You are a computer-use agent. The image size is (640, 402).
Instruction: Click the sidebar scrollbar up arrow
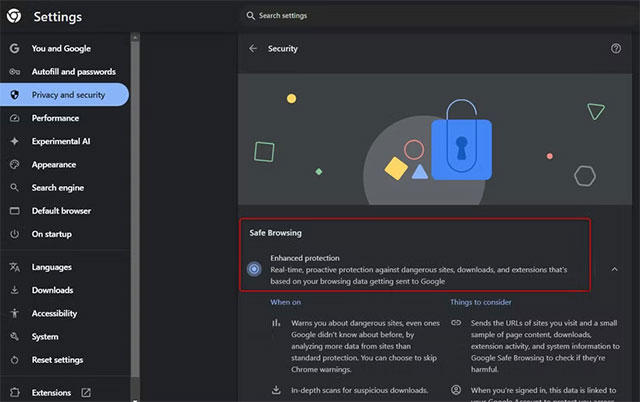[135, 37]
